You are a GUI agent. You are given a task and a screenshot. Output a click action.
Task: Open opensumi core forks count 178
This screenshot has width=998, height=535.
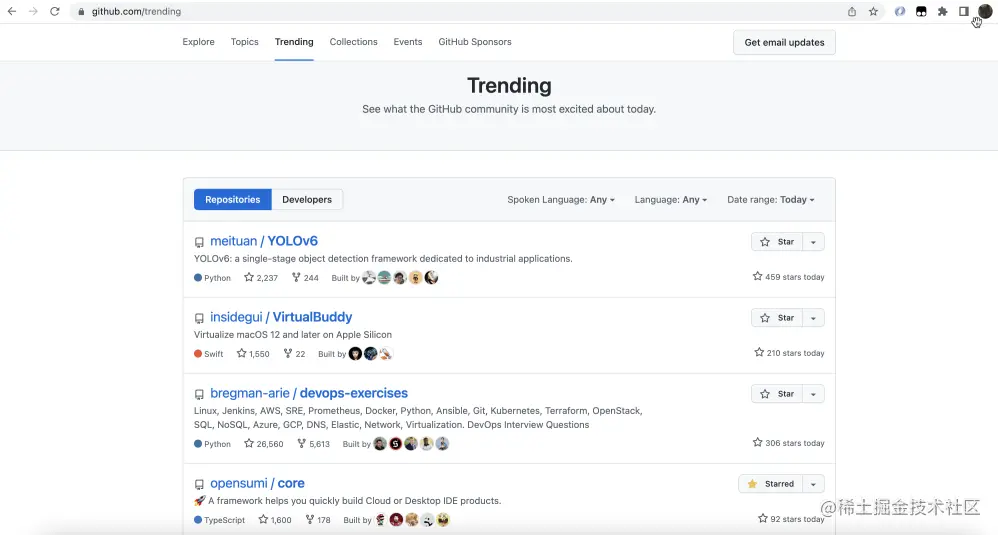click(x=318, y=520)
